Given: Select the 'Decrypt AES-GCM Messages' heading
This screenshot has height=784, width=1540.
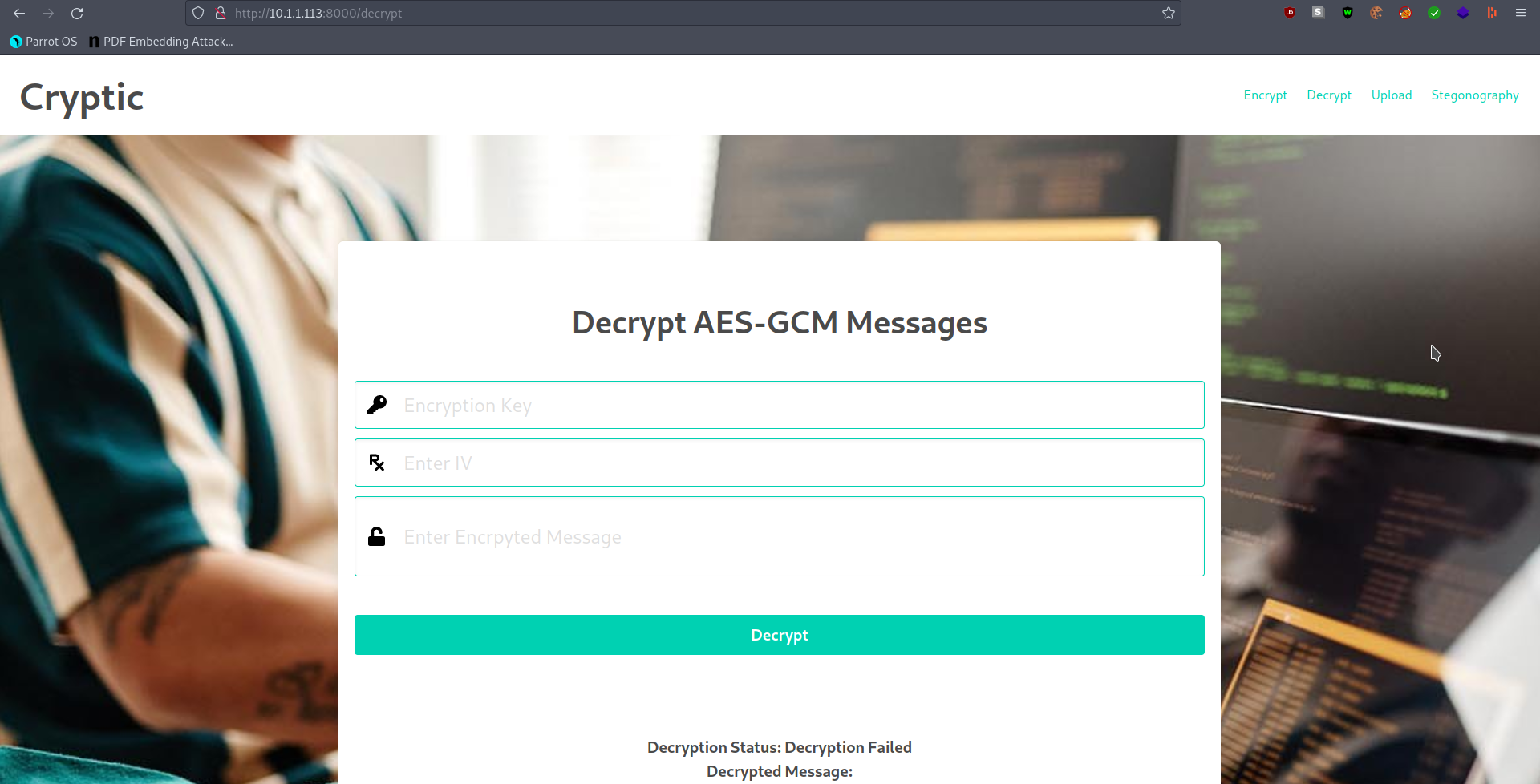Looking at the screenshot, I should pyautogui.click(x=780, y=323).
